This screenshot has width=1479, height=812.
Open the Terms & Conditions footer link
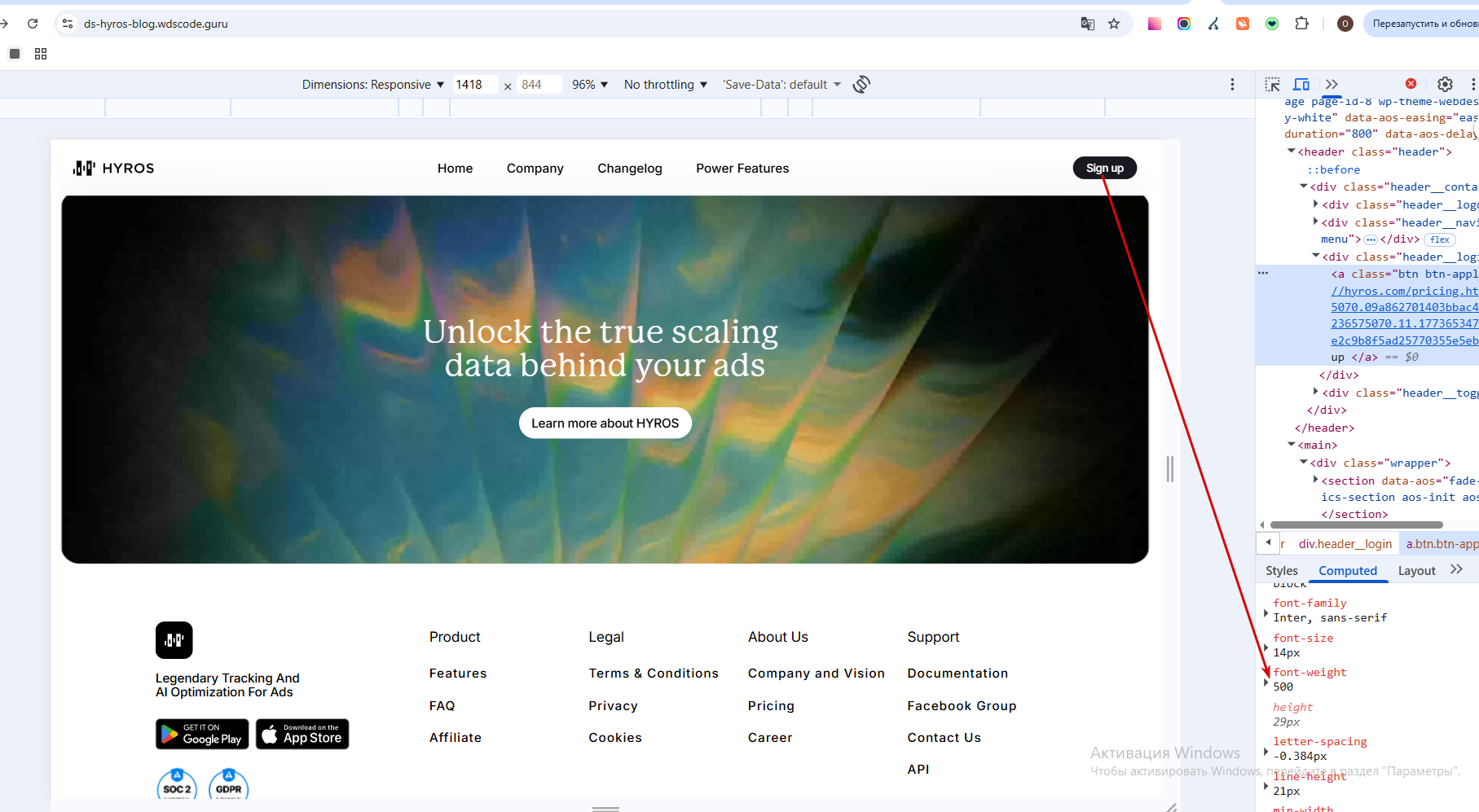pos(654,674)
